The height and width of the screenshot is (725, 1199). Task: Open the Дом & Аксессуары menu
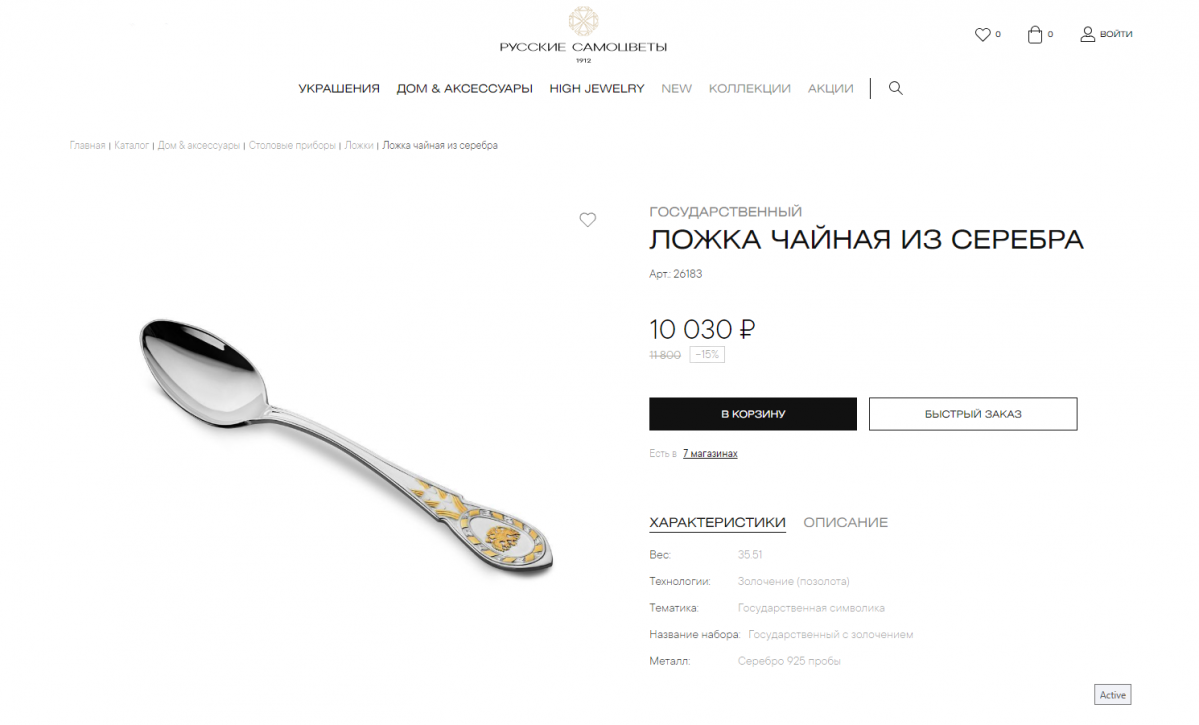(x=464, y=89)
